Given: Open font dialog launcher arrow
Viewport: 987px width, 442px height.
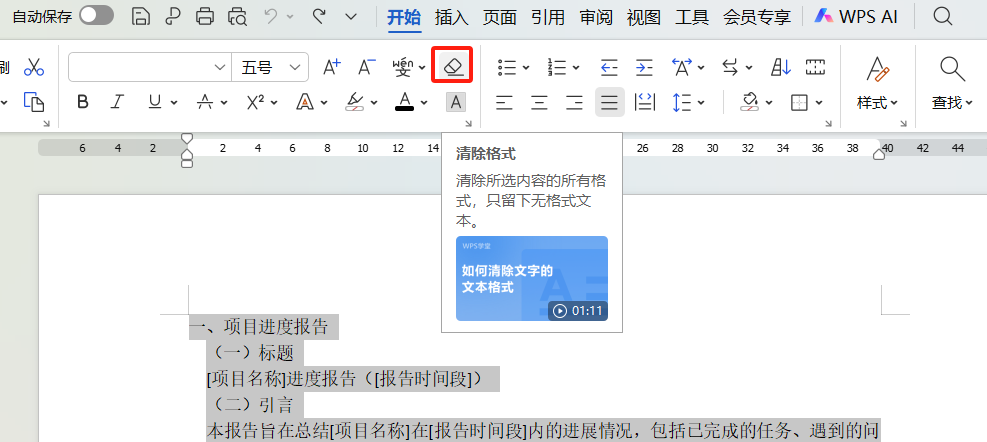Looking at the screenshot, I should (x=468, y=123).
